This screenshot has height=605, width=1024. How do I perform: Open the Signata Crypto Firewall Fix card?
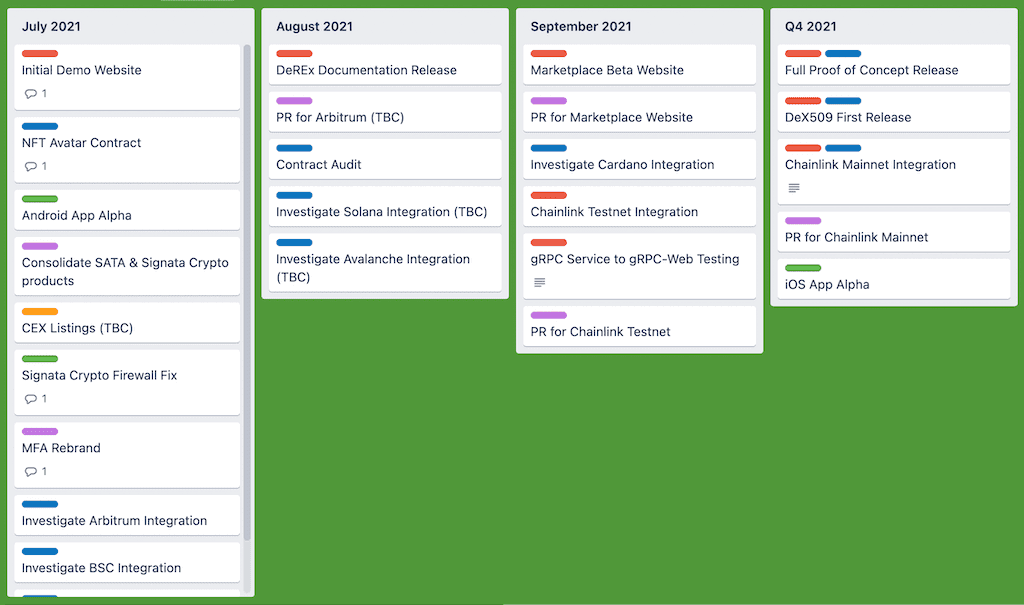tap(127, 382)
